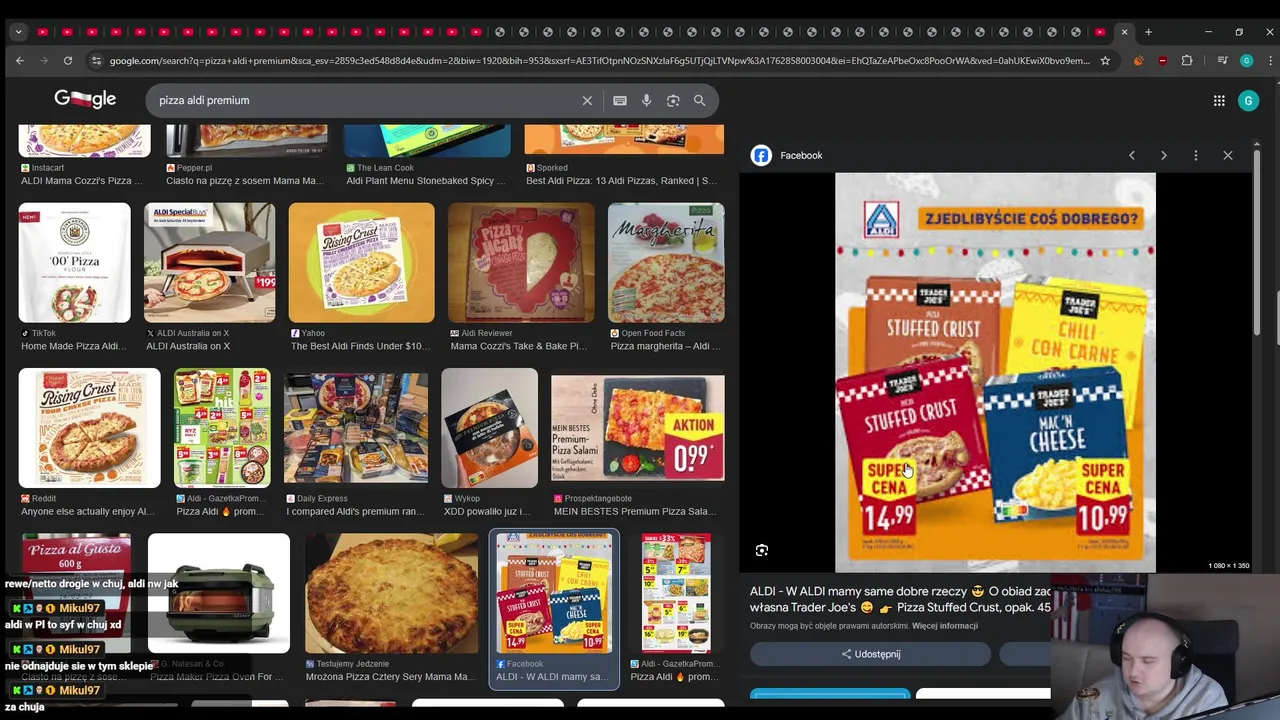The height and width of the screenshot is (720, 1280).
Task: Open Chrome profile avatar in toolbar
Action: 1246,61
